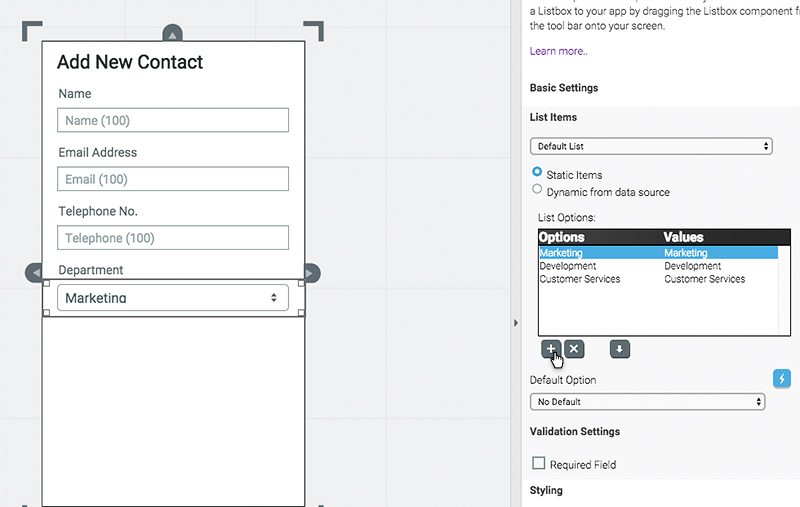Select the Add New Contact heading
800x507 pixels.
pyautogui.click(x=130, y=62)
